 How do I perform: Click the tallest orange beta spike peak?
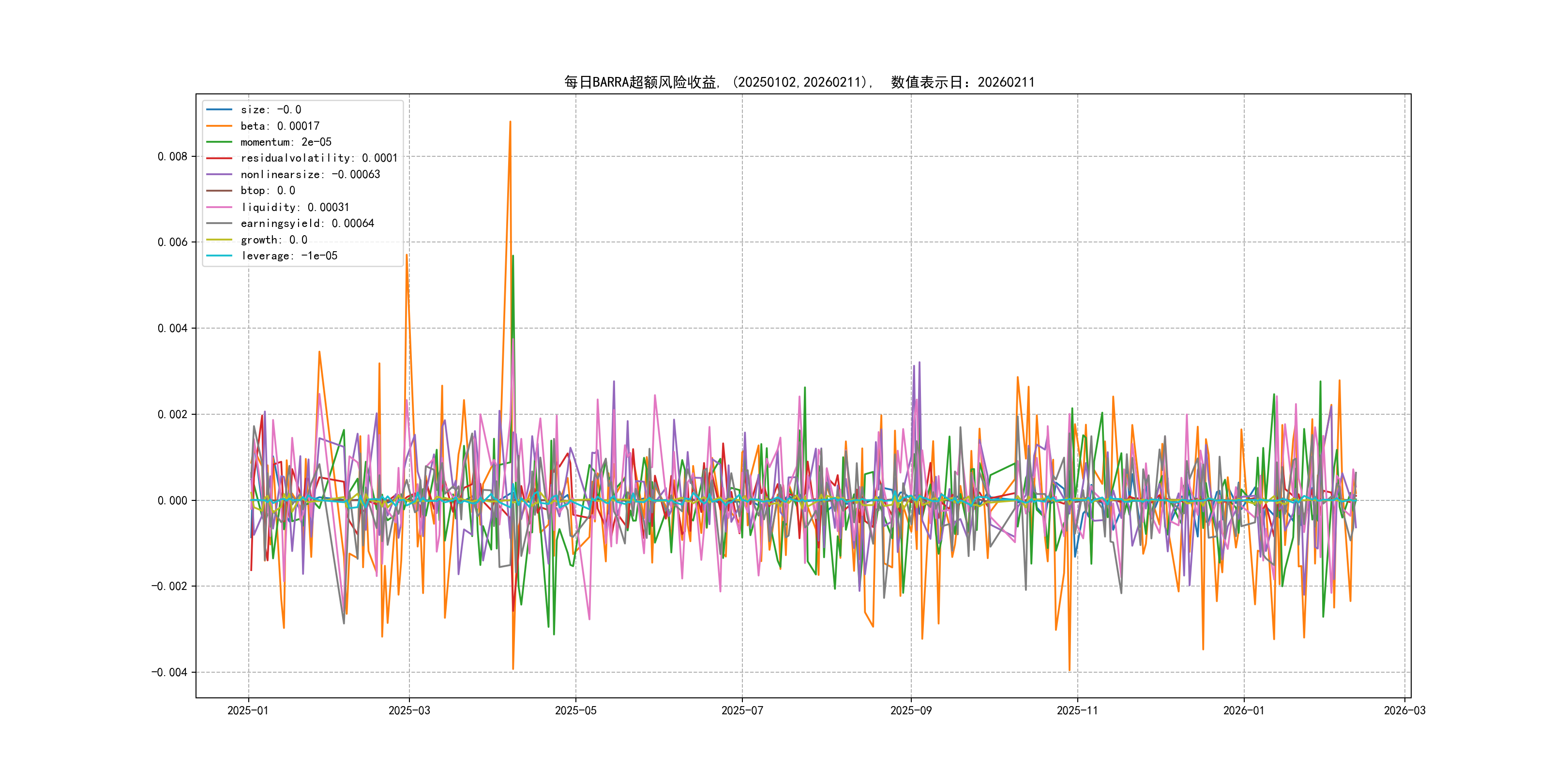[510, 122]
